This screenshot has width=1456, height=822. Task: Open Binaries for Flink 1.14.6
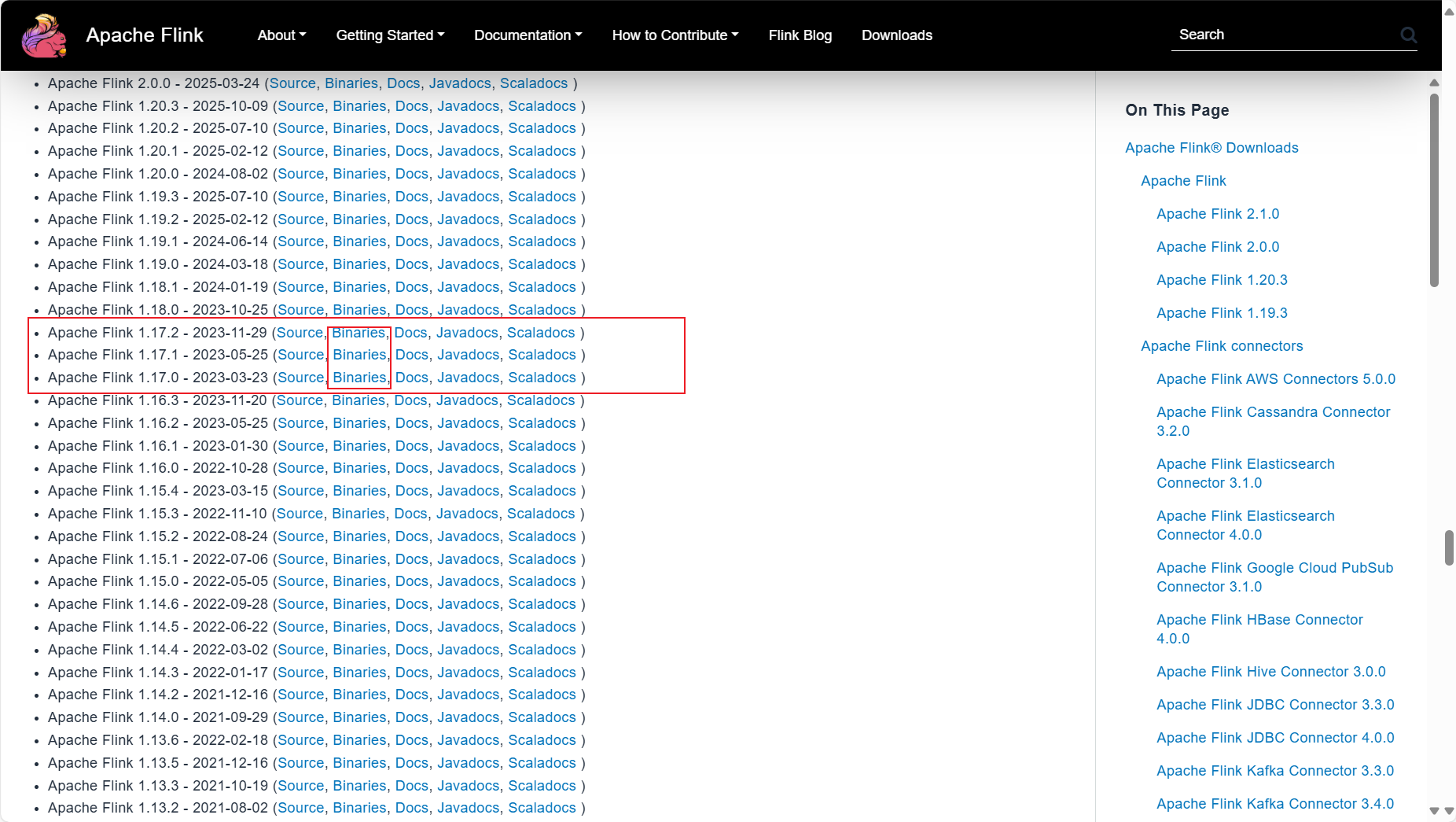click(x=359, y=604)
